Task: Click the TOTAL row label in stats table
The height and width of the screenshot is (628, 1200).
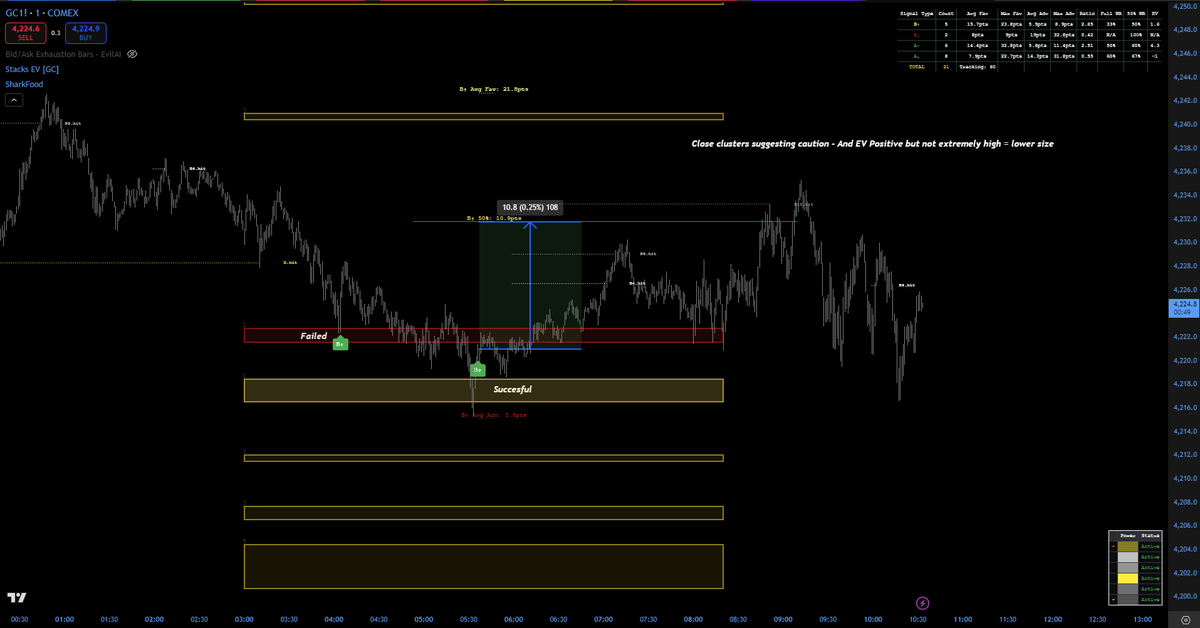Action: pyautogui.click(x=917, y=66)
